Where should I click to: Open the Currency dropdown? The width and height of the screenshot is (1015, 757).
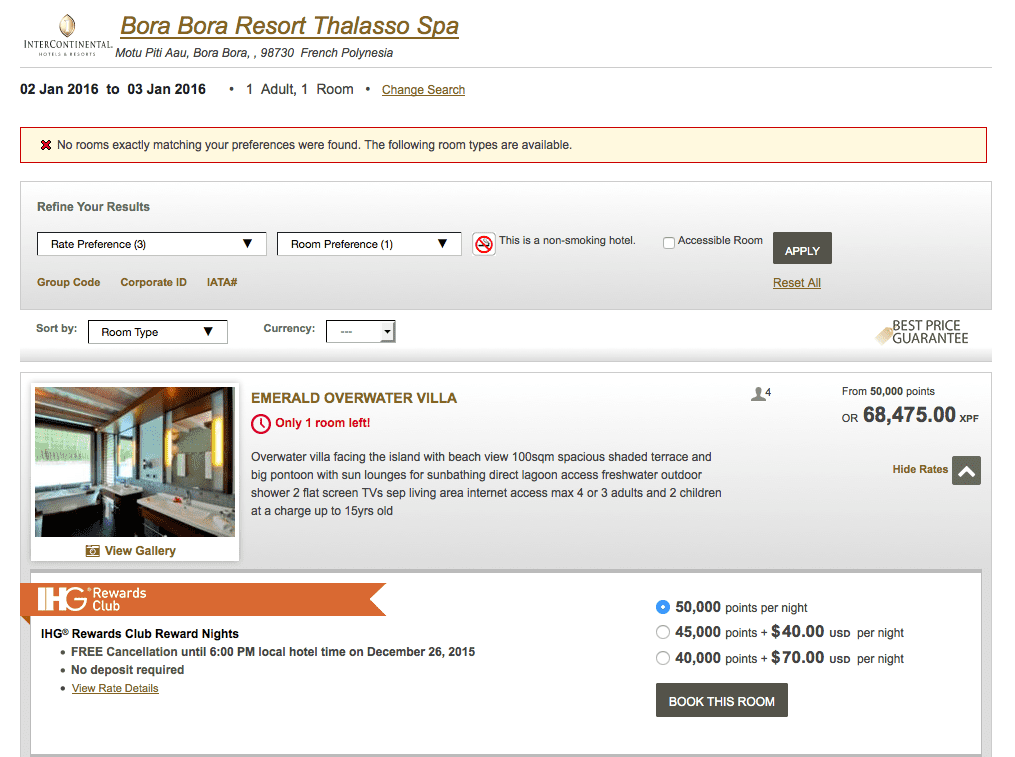(x=361, y=332)
